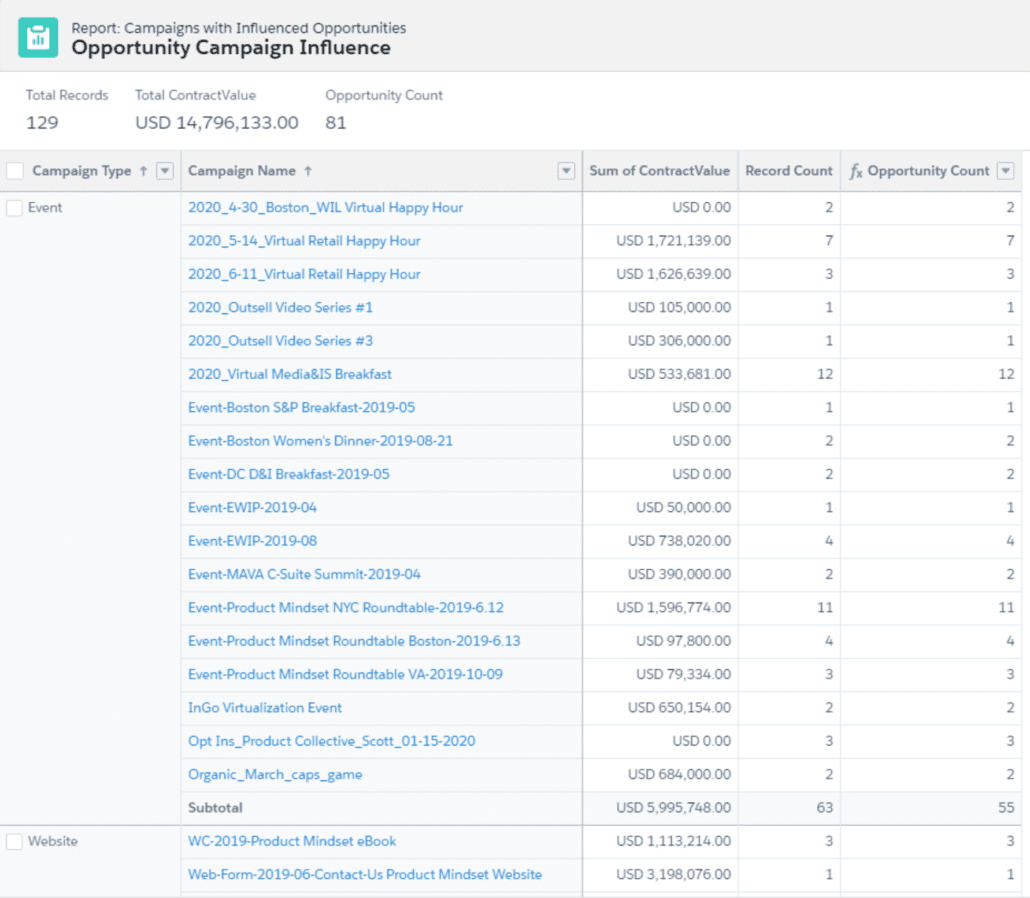Image resolution: width=1030 pixels, height=898 pixels.
Task: Click subtotal amount USD 5,995,748.00
Action: (673, 808)
